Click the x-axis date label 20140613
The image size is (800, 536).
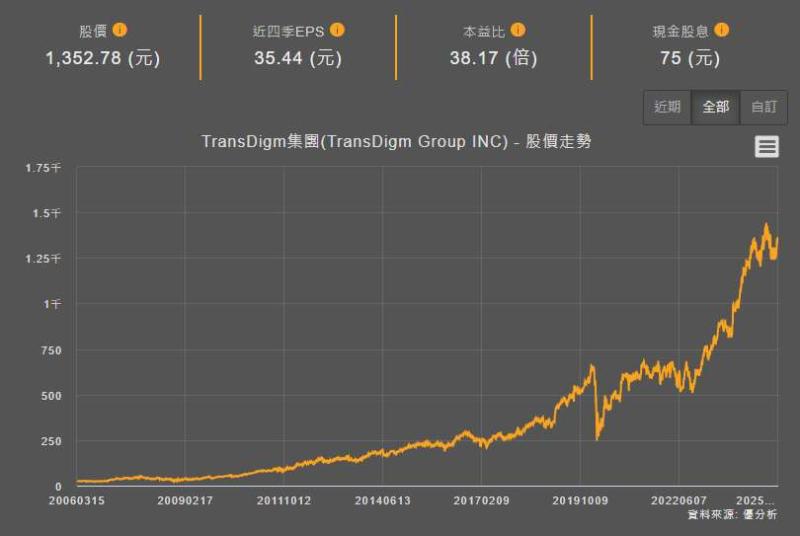coord(383,500)
